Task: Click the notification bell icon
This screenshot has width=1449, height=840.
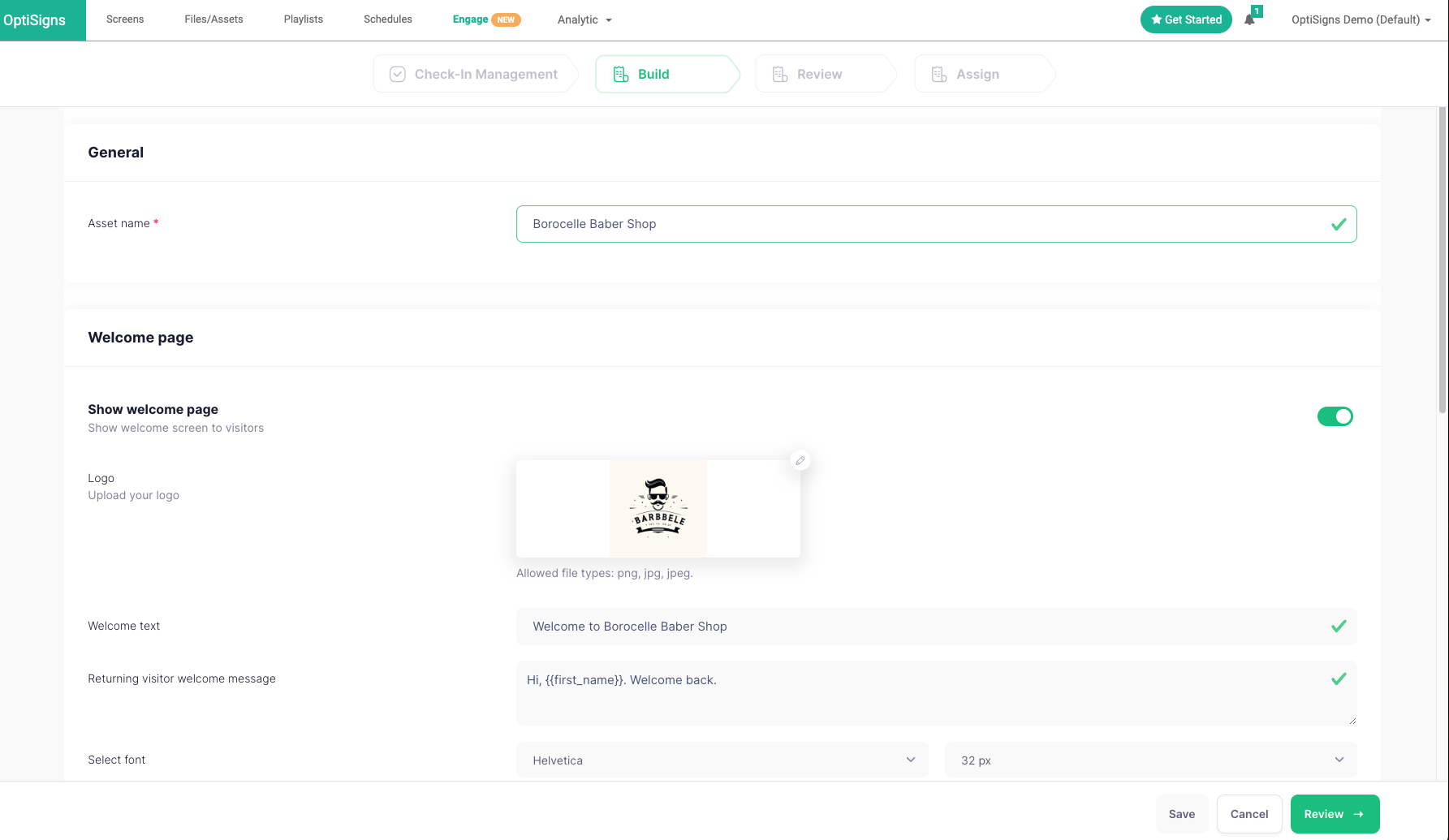Action: point(1249,19)
